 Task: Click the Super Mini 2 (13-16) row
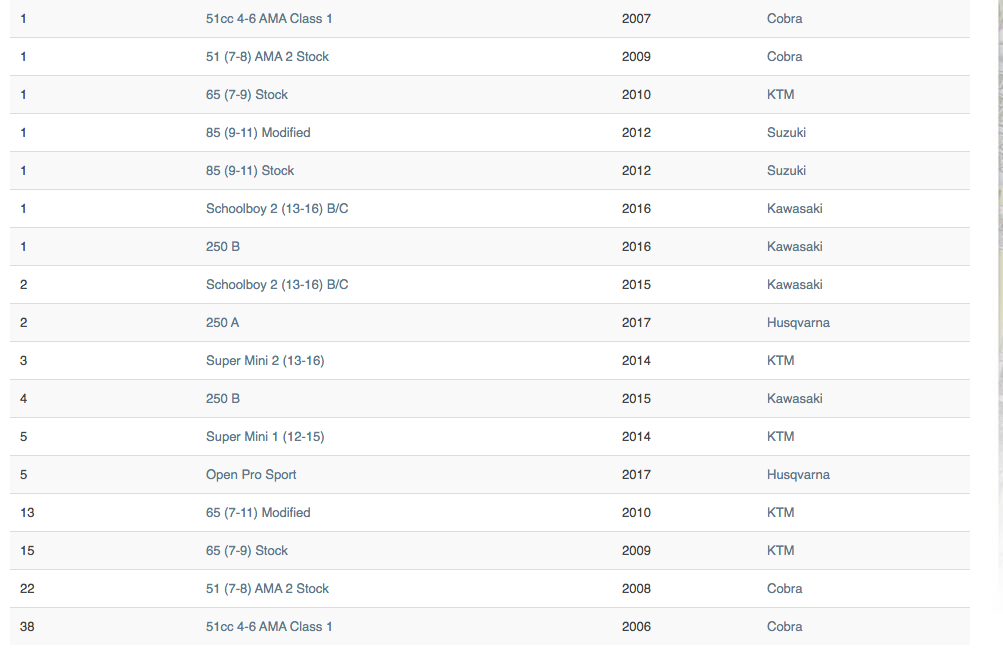tap(490, 361)
